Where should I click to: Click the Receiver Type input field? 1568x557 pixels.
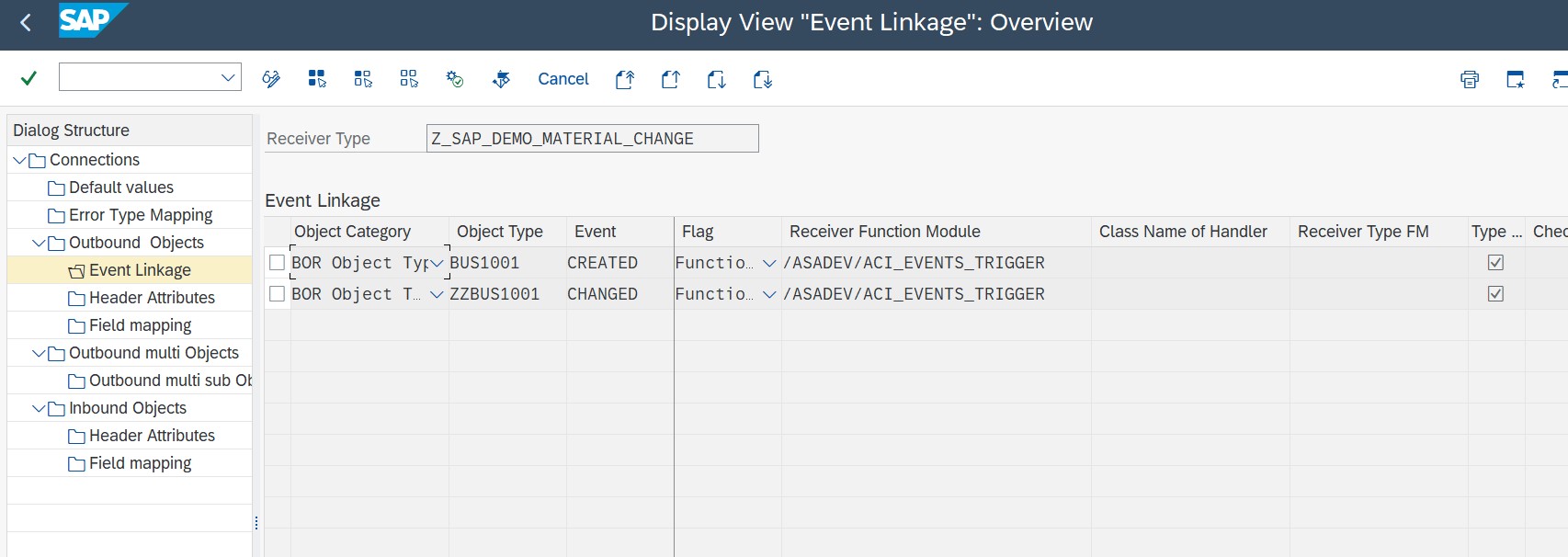(593, 139)
